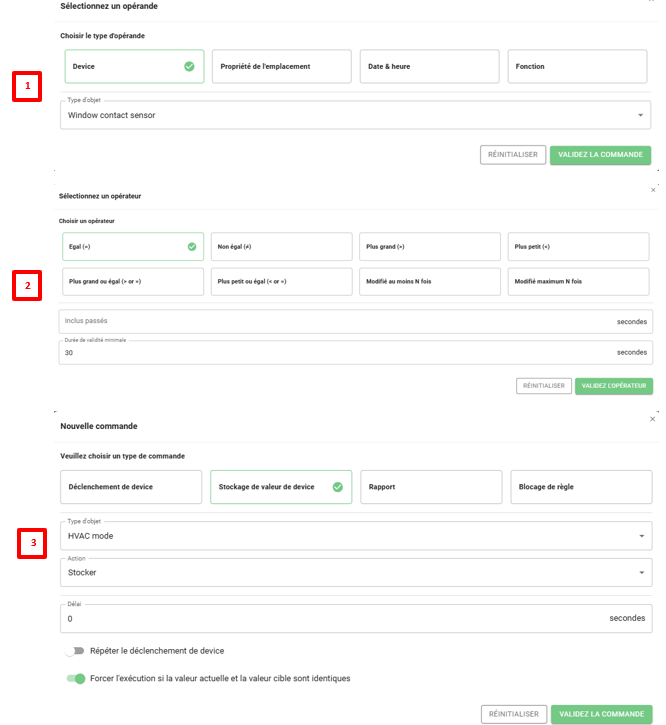Close the Nouvelle commande panel
The height and width of the screenshot is (725, 666).
653,419
